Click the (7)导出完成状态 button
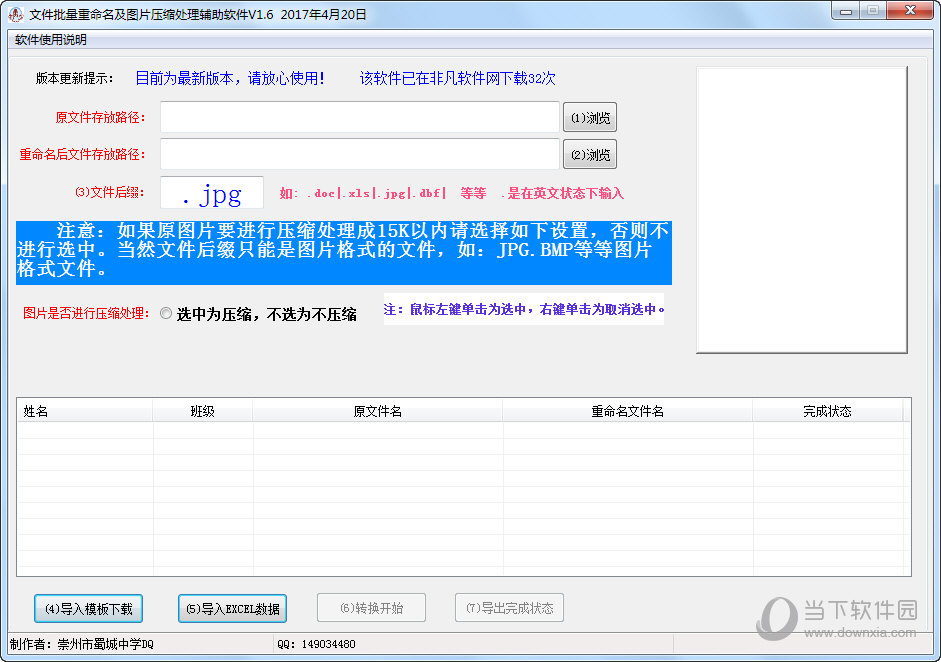Image resolution: width=941 pixels, height=662 pixels. [x=509, y=608]
